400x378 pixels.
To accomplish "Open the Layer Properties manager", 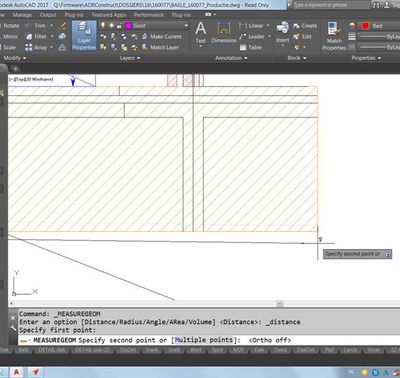I will (x=84, y=36).
